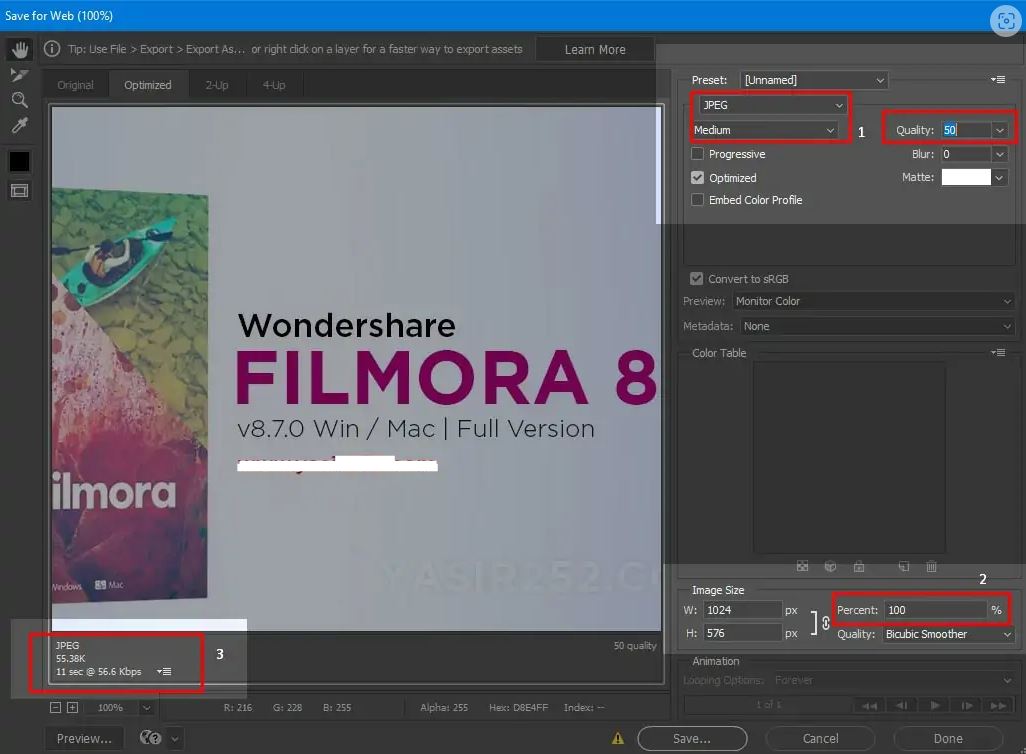The height and width of the screenshot is (754, 1026).
Task: Open the Color Table panel menu icon
Action: (998, 352)
